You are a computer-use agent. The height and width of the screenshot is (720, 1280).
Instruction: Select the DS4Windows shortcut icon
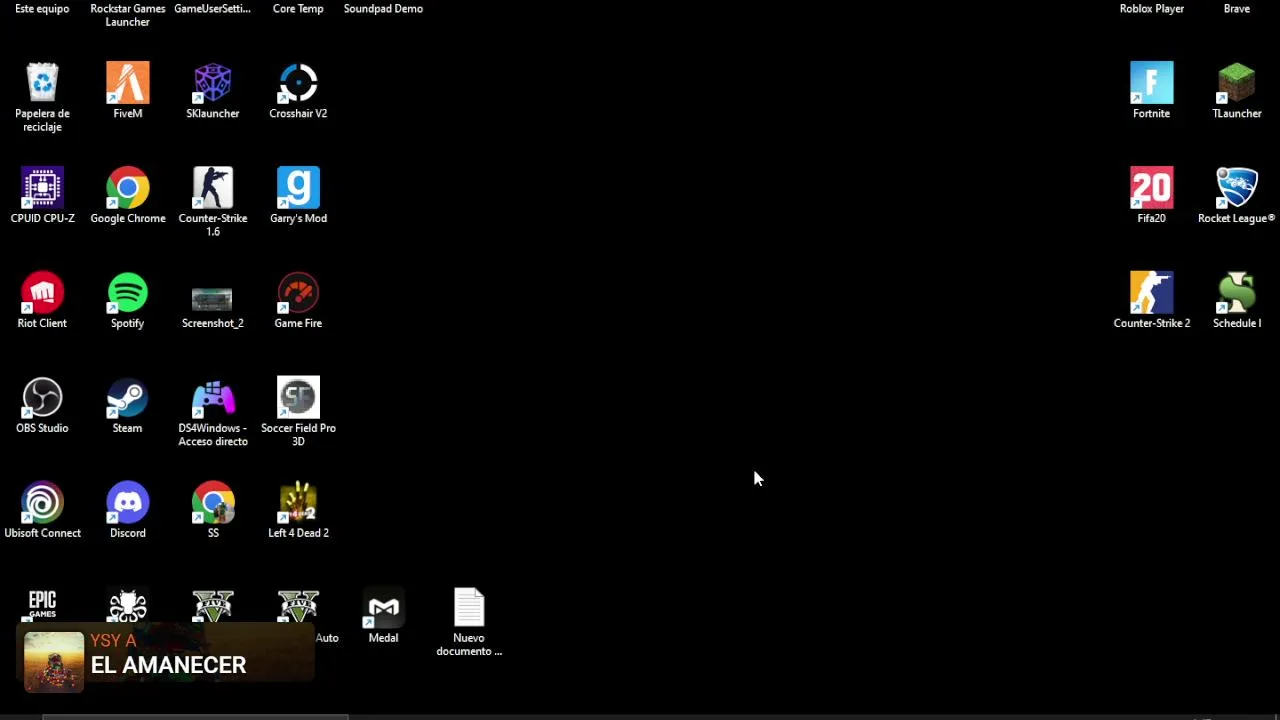[213, 398]
